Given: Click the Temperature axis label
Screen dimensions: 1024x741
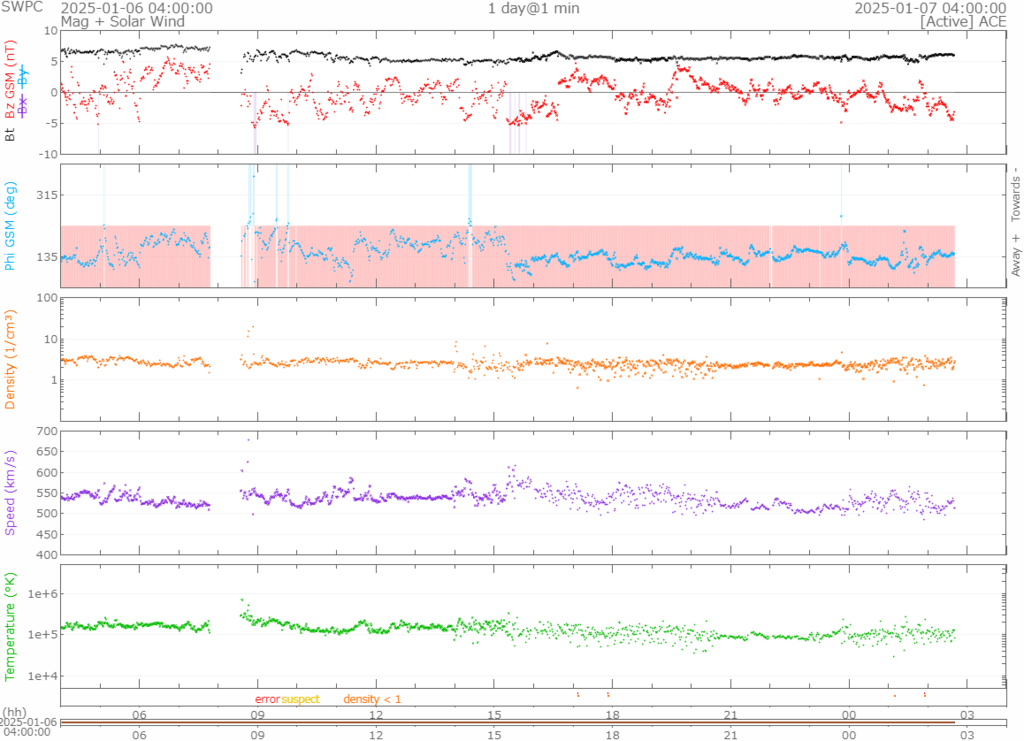Looking at the screenshot, I should coord(11,625).
